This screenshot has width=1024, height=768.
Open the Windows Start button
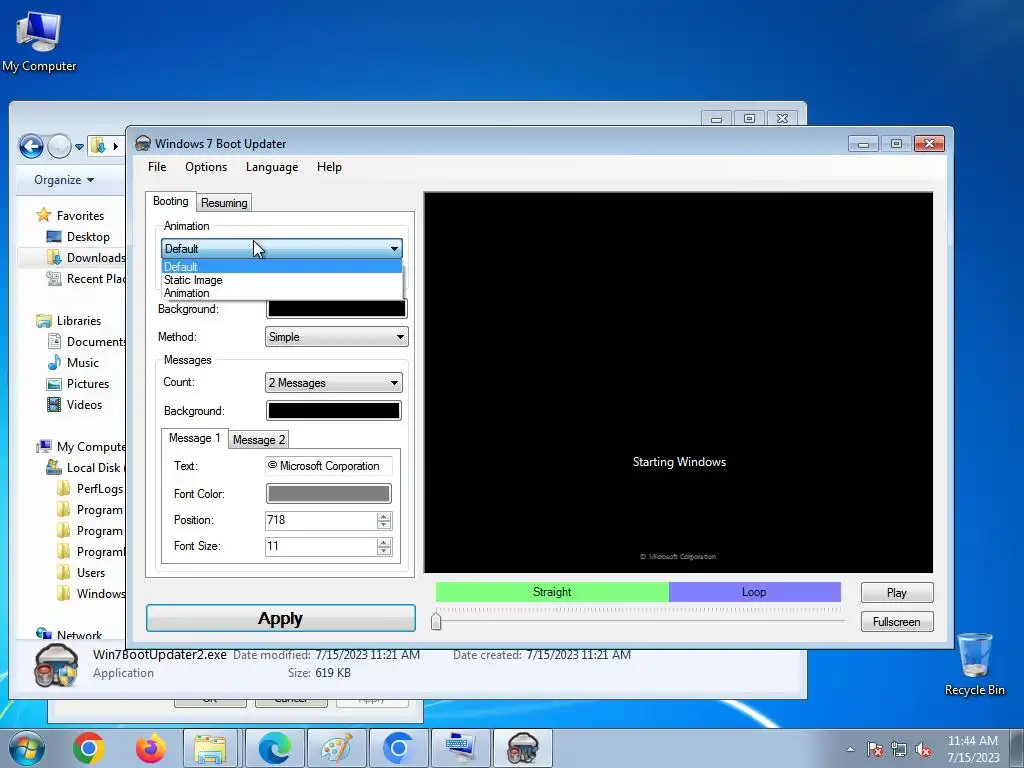tap(27, 748)
